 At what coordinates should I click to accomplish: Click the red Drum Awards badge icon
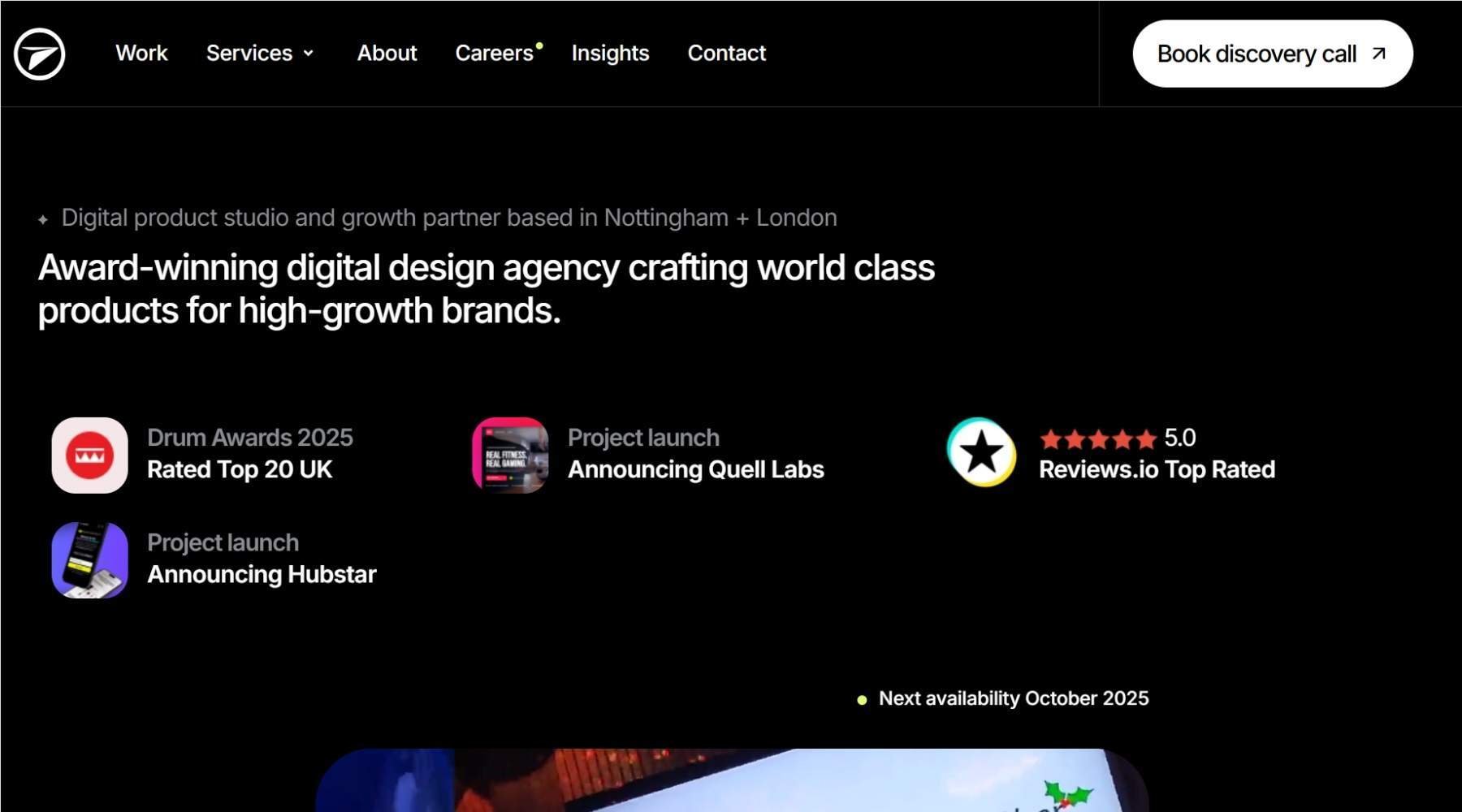(x=89, y=456)
